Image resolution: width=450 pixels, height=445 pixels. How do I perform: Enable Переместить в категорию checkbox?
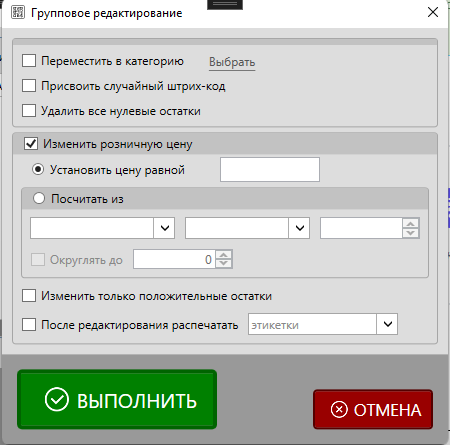pyautogui.click(x=29, y=61)
